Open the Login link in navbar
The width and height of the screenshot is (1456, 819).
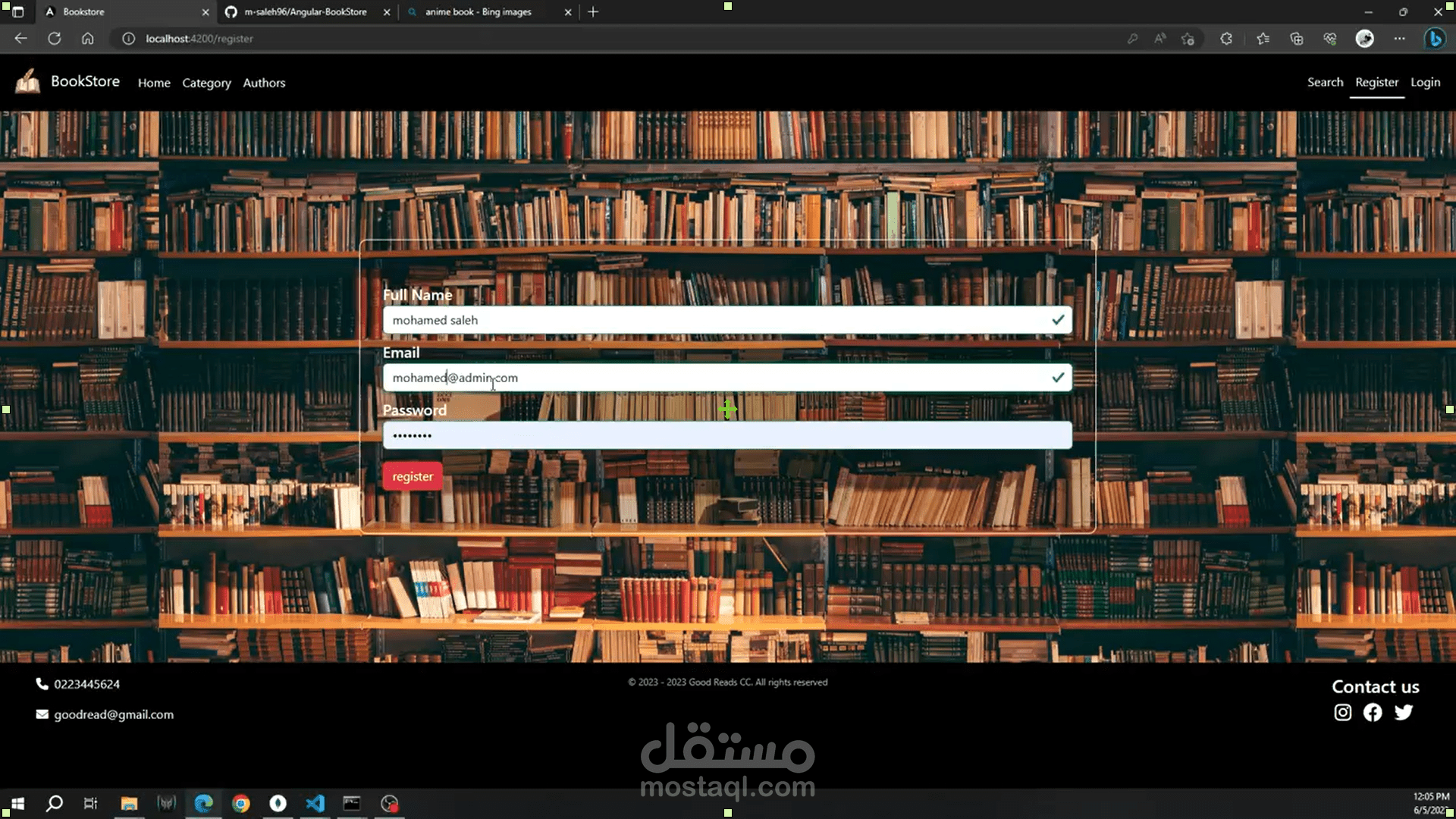coord(1425,82)
